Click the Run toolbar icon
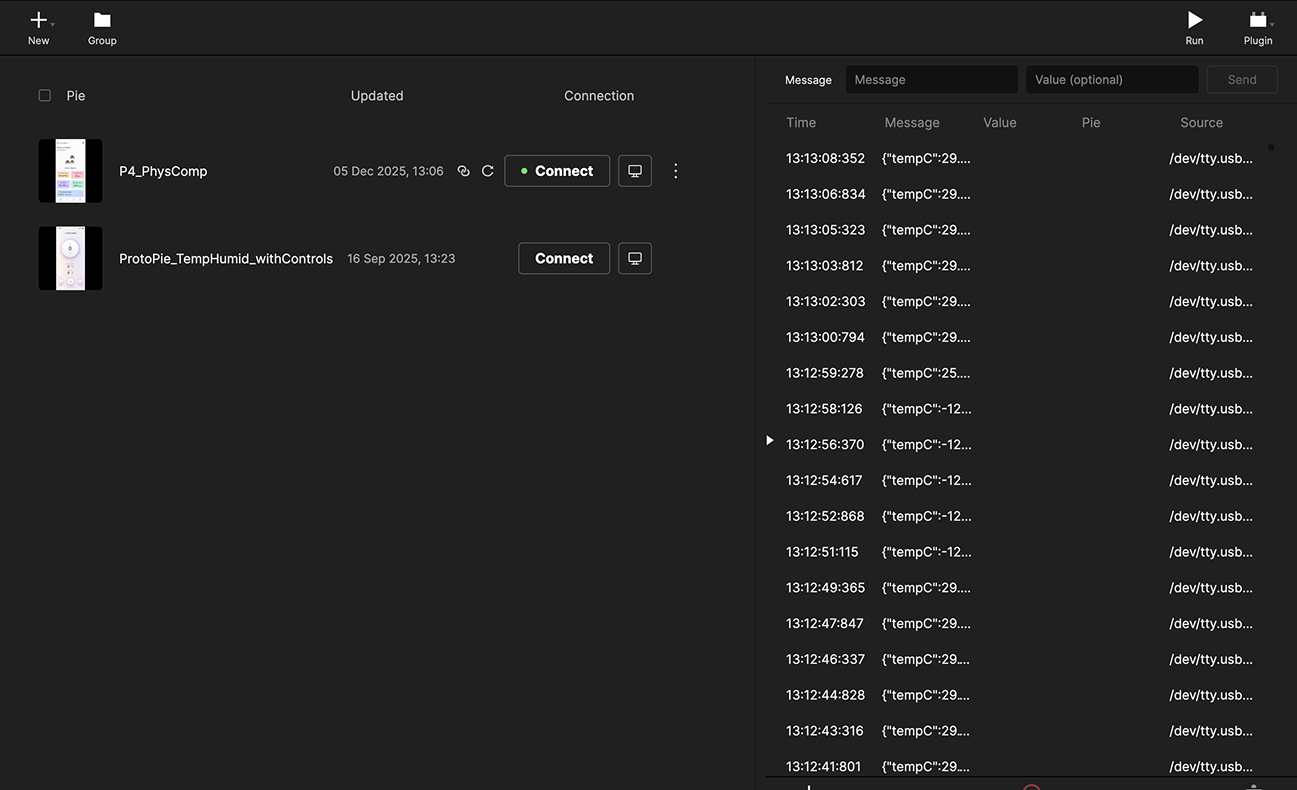Viewport: 1297px width, 790px height. 1194,20
